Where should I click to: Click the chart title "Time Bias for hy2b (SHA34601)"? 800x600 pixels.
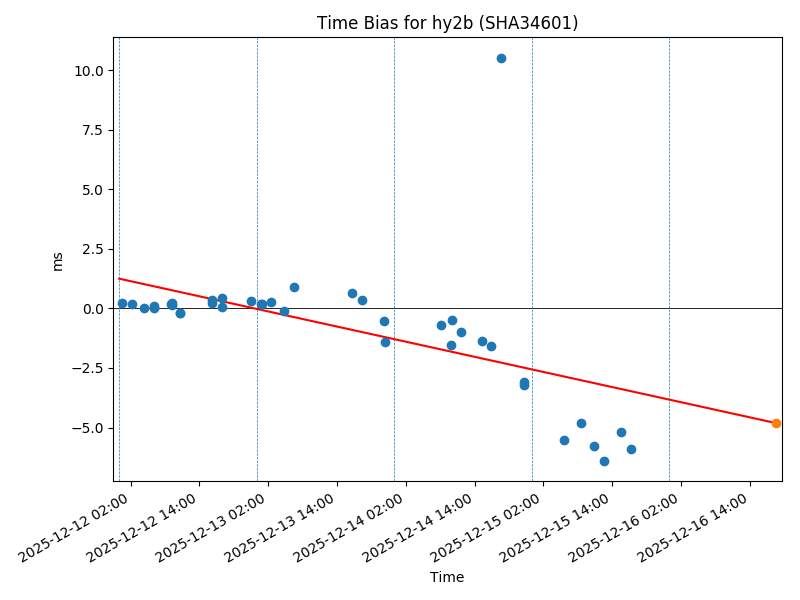447,23
